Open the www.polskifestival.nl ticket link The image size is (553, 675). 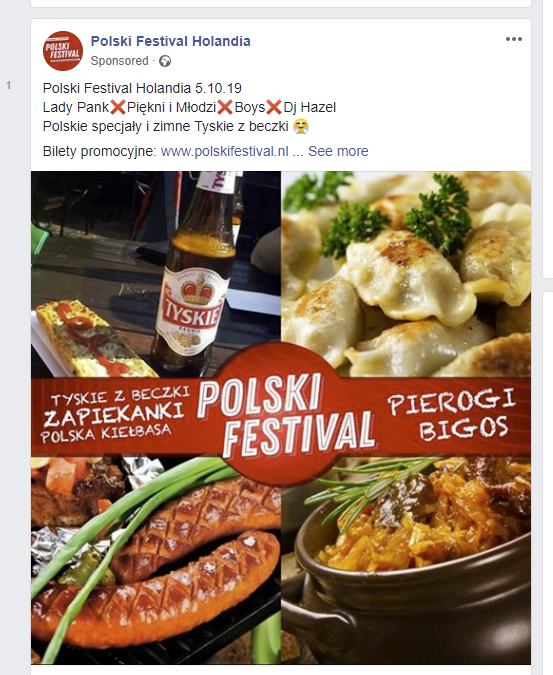pyautogui.click(x=225, y=152)
